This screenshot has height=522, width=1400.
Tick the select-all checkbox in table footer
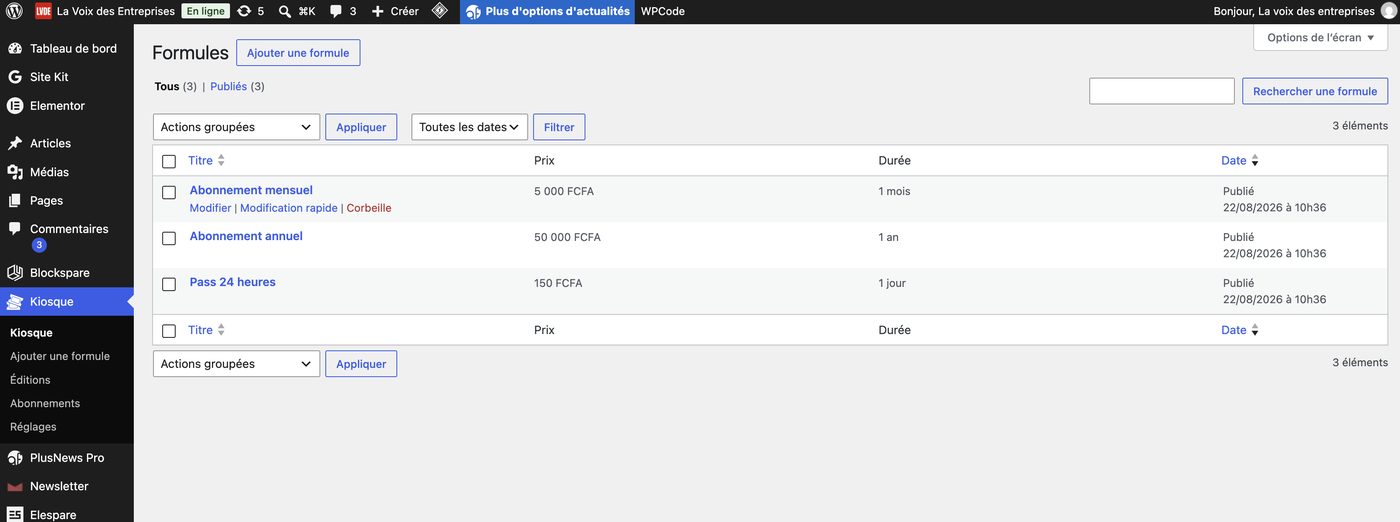[169, 331]
